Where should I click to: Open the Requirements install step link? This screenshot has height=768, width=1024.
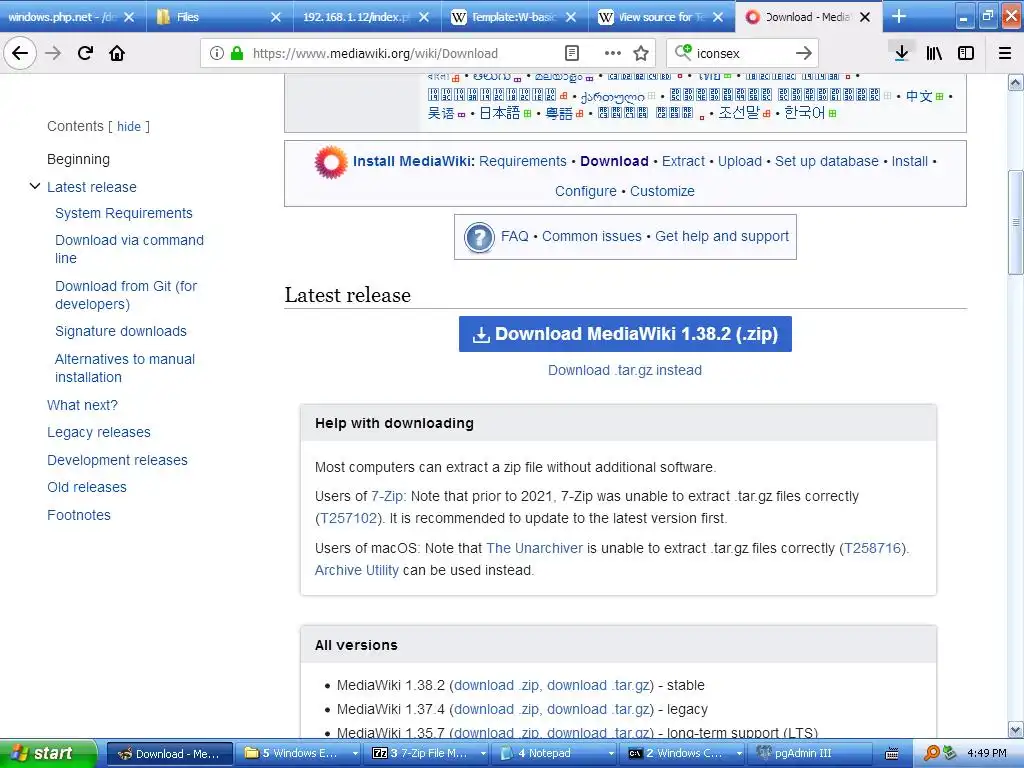click(x=522, y=161)
